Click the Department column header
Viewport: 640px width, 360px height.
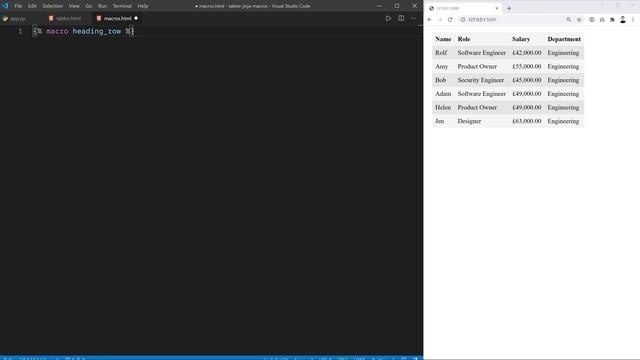tap(564, 39)
